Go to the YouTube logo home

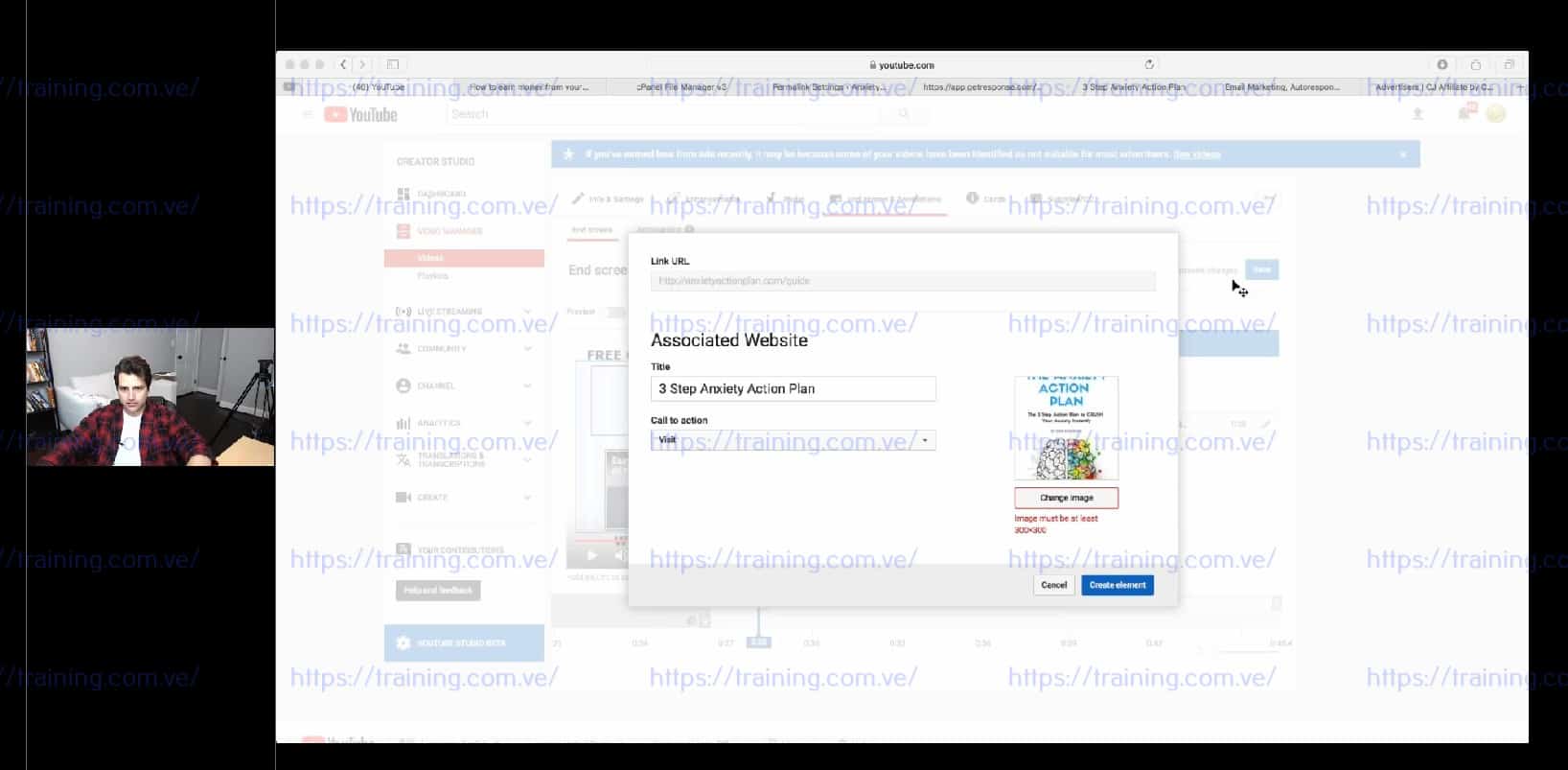click(361, 114)
